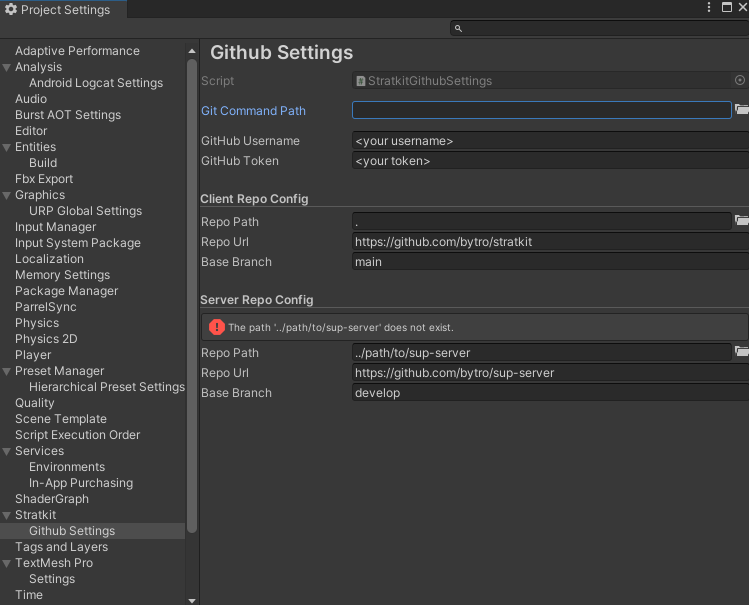749x605 pixels.
Task: Select Github Settings under Stratkit
Action: [72, 531]
